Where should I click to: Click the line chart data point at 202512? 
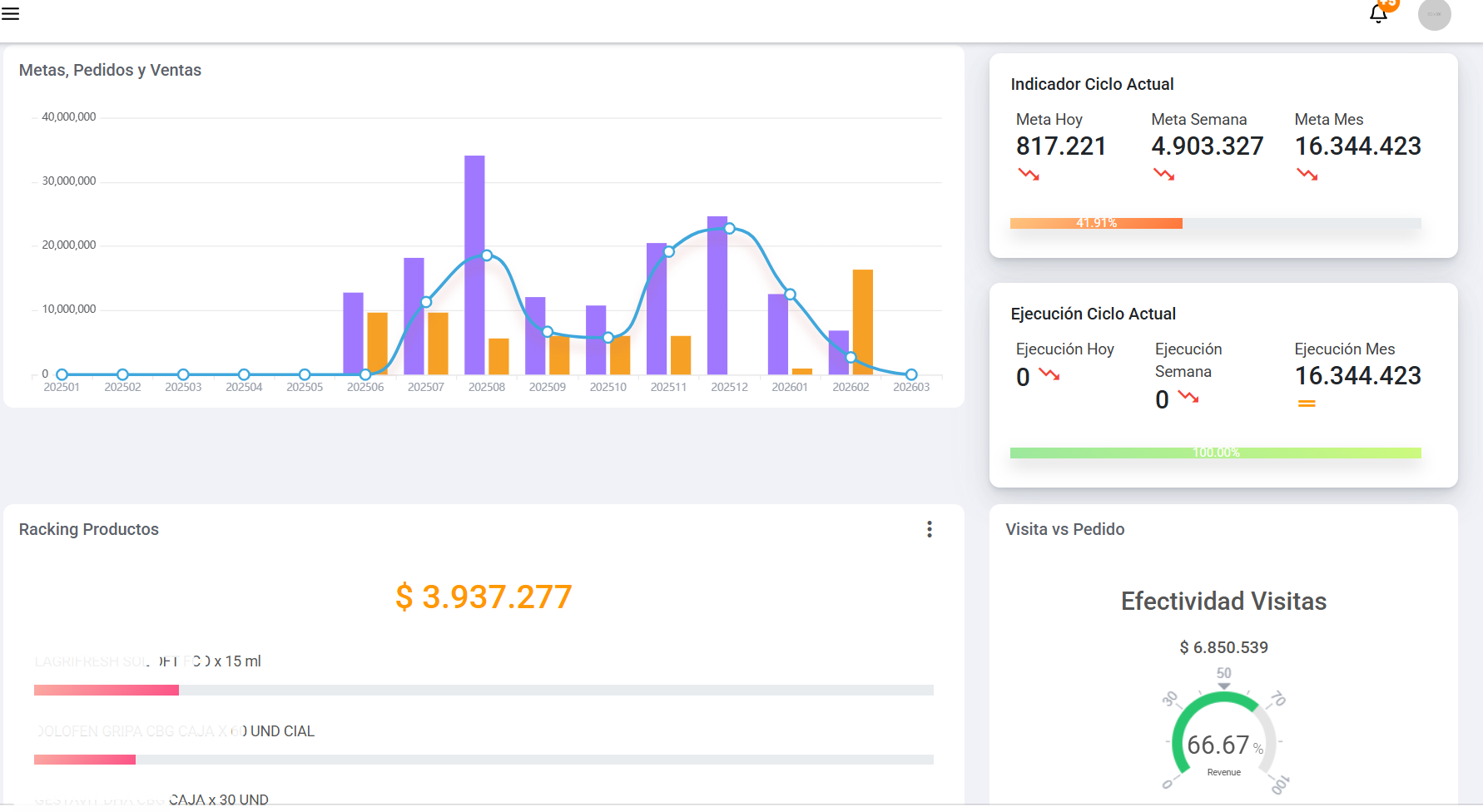pyautogui.click(x=728, y=230)
